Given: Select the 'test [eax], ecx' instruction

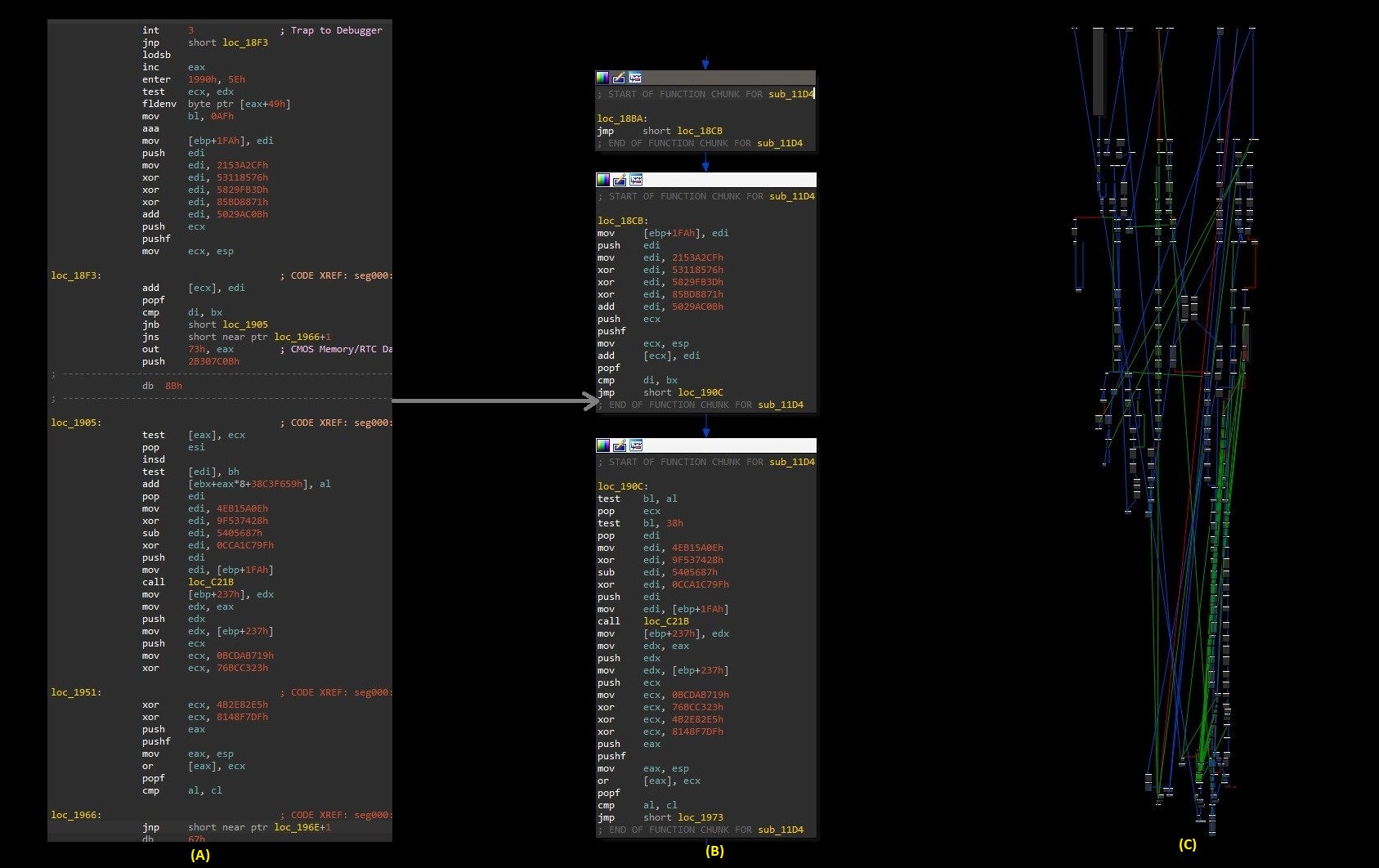Looking at the screenshot, I should tap(194, 435).
